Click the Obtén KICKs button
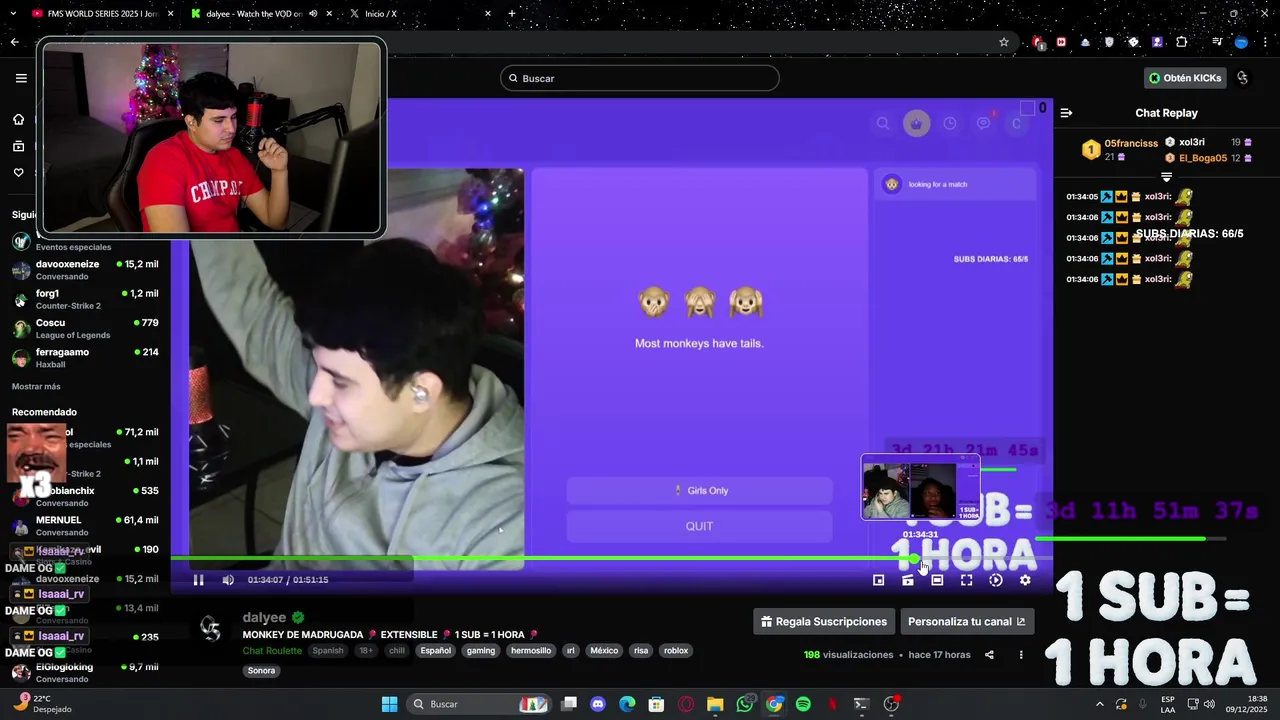 tap(1185, 78)
